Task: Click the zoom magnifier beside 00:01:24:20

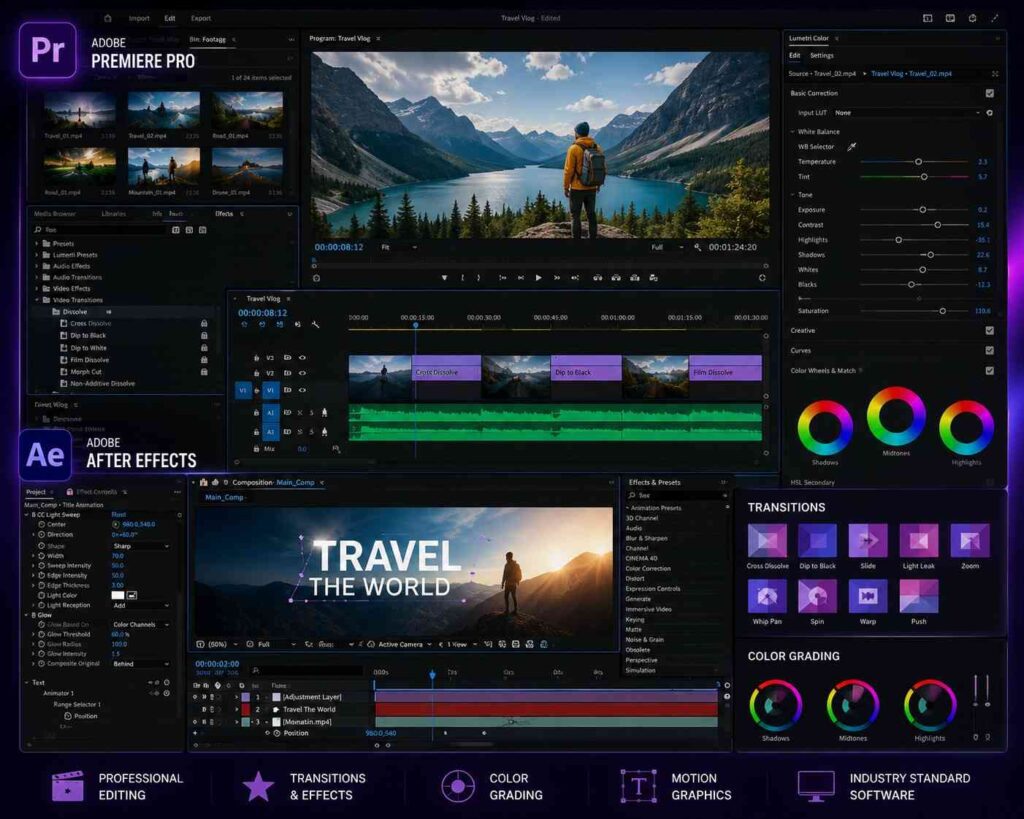Action: click(x=697, y=248)
